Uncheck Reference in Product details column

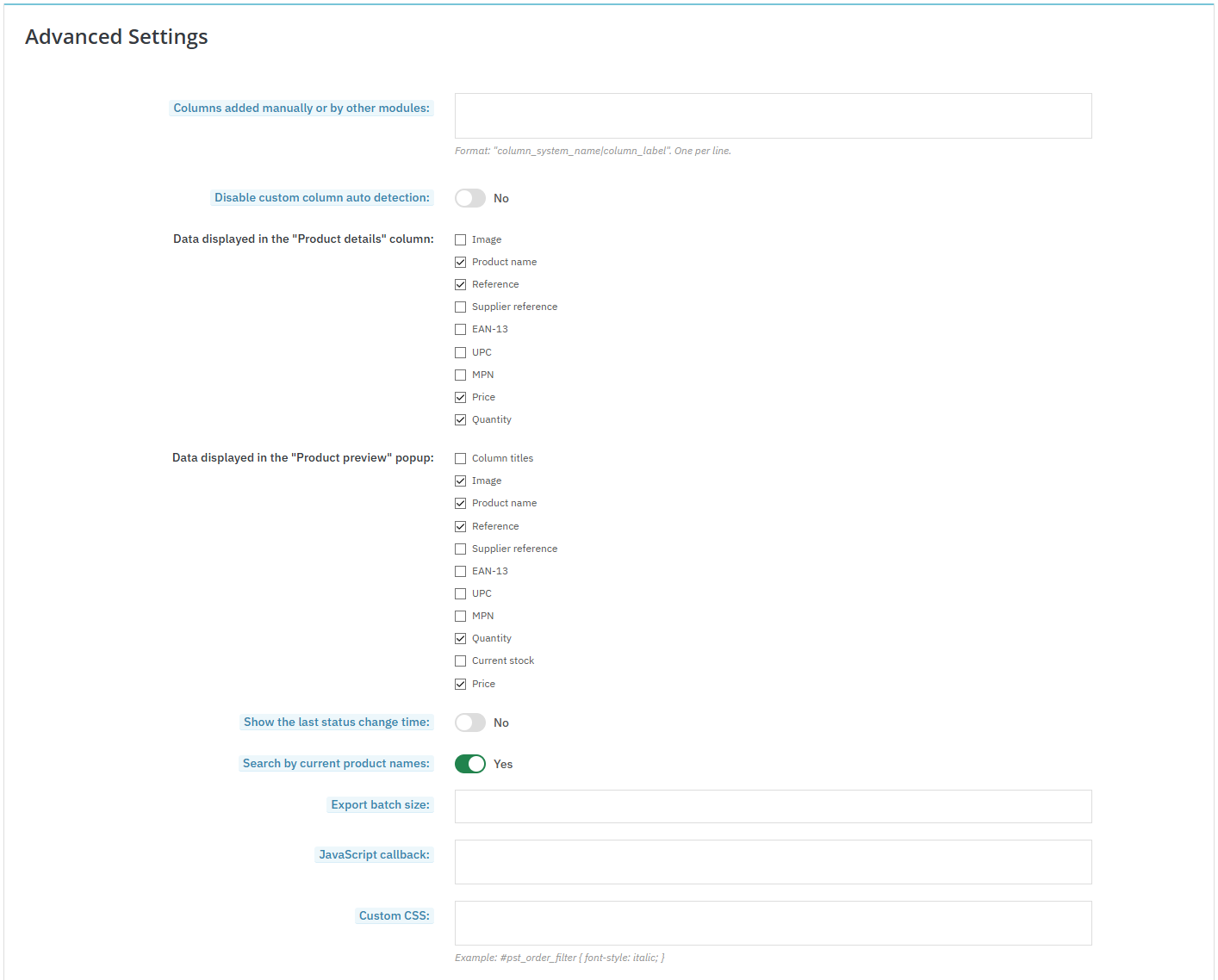(x=461, y=285)
